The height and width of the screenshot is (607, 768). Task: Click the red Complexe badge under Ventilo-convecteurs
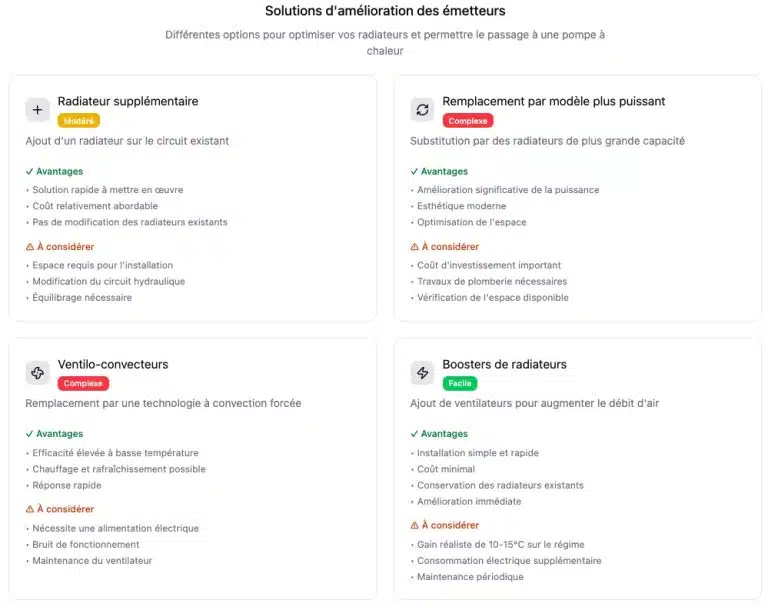(x=83, y=383)
